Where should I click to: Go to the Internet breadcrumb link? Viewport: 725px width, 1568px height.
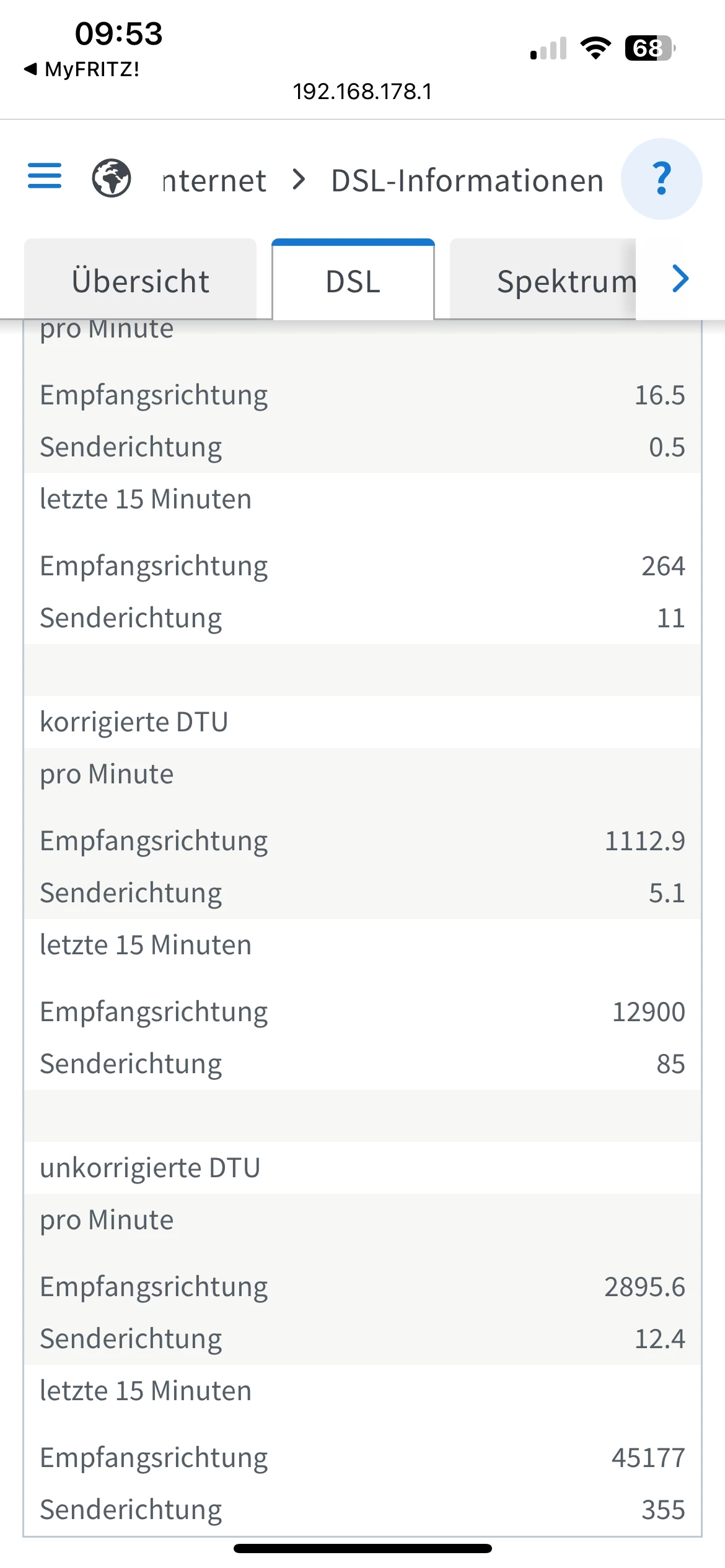[214, 181]
